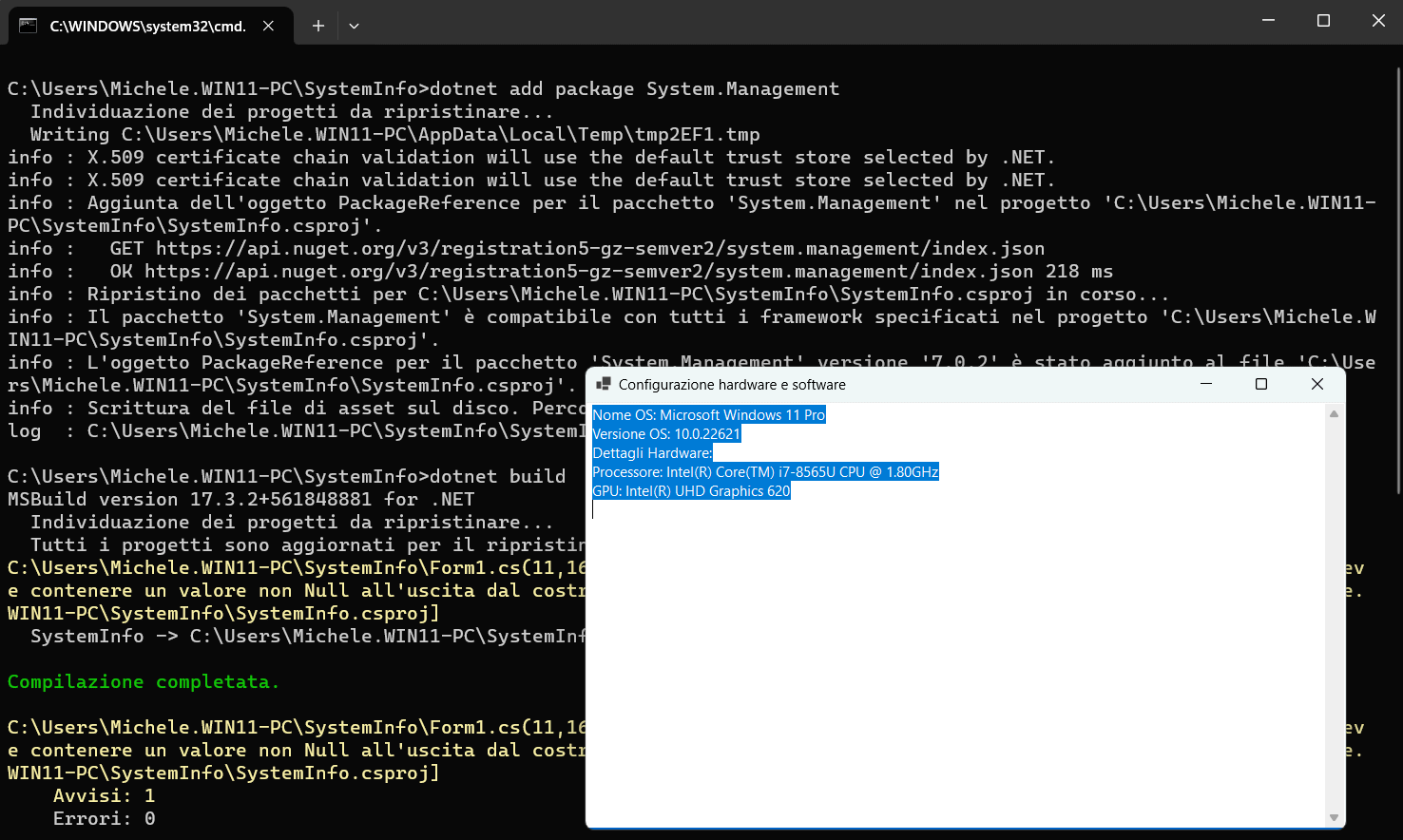
Task: Click the app icon of Configurazione hardware window
Action: click(x=603, y=384)
